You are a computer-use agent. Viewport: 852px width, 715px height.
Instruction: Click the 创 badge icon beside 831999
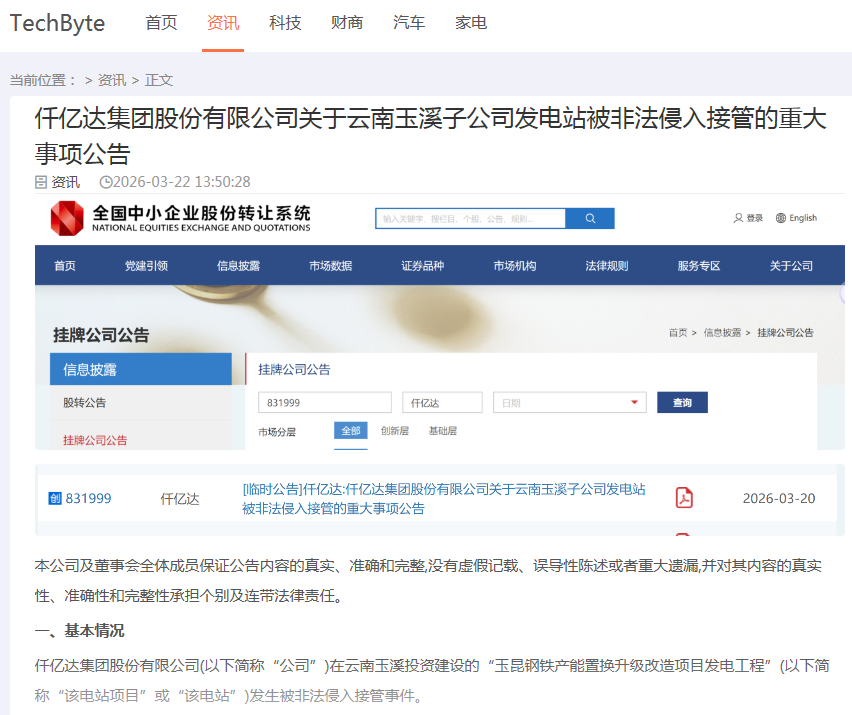coord(55,498)
